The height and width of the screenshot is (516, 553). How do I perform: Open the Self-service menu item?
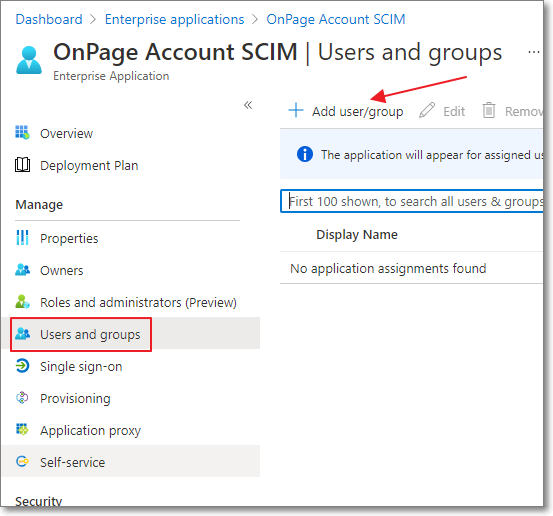click(72, 462)
